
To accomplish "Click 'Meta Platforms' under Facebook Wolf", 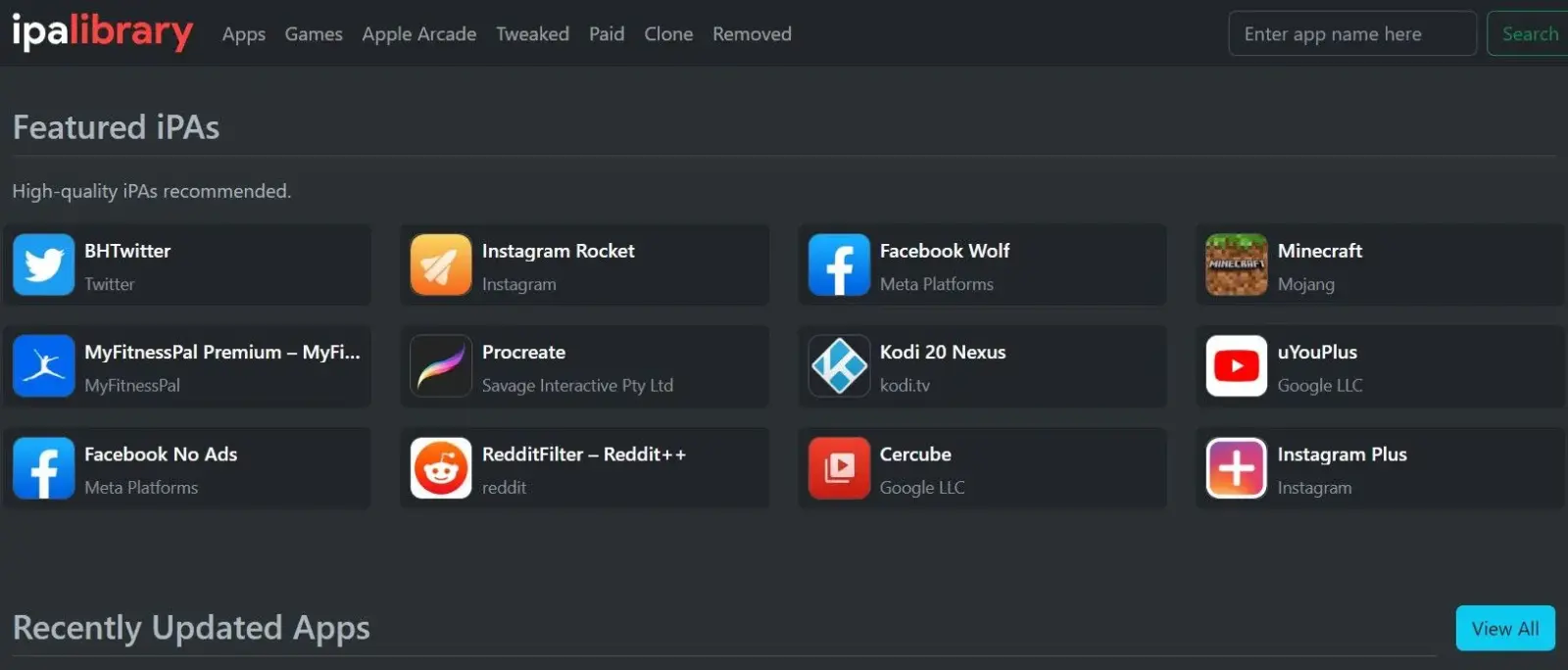I will [x=937, y=284].
